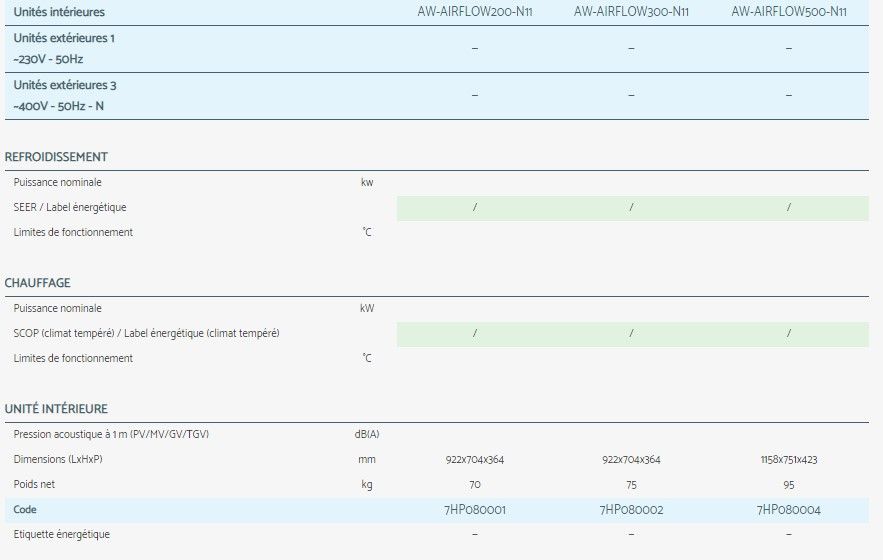Click the 'kW' unit in CHAUFFAGE
The image size is (883, 560).
tap(367, 308)
